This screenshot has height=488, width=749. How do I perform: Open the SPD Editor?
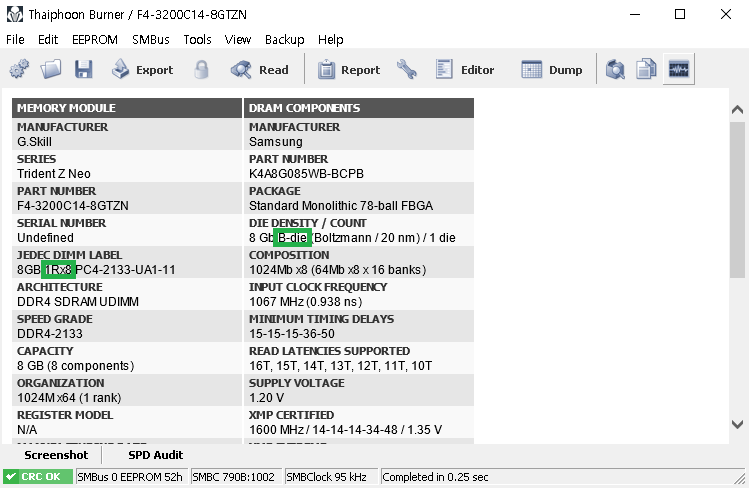click(465, 70)
